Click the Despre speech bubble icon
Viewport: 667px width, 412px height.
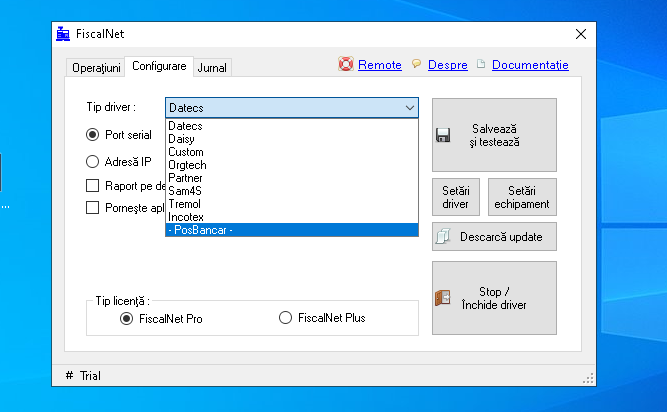[416, 64]
